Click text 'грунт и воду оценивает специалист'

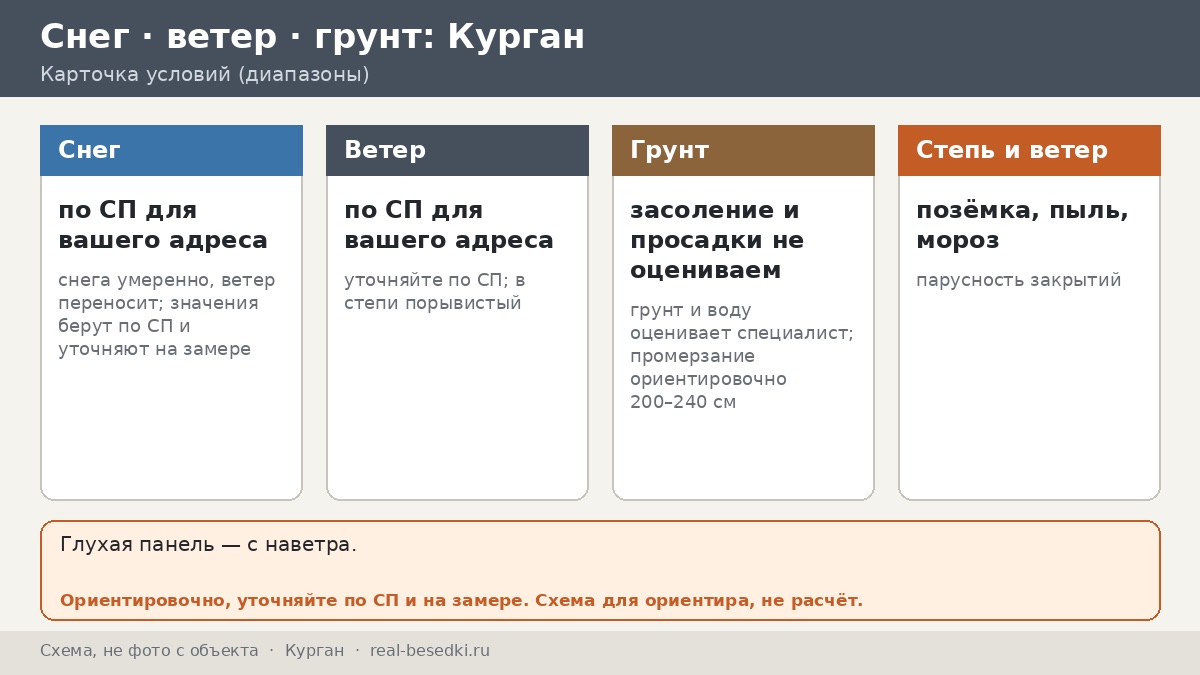tap(742, 322)
